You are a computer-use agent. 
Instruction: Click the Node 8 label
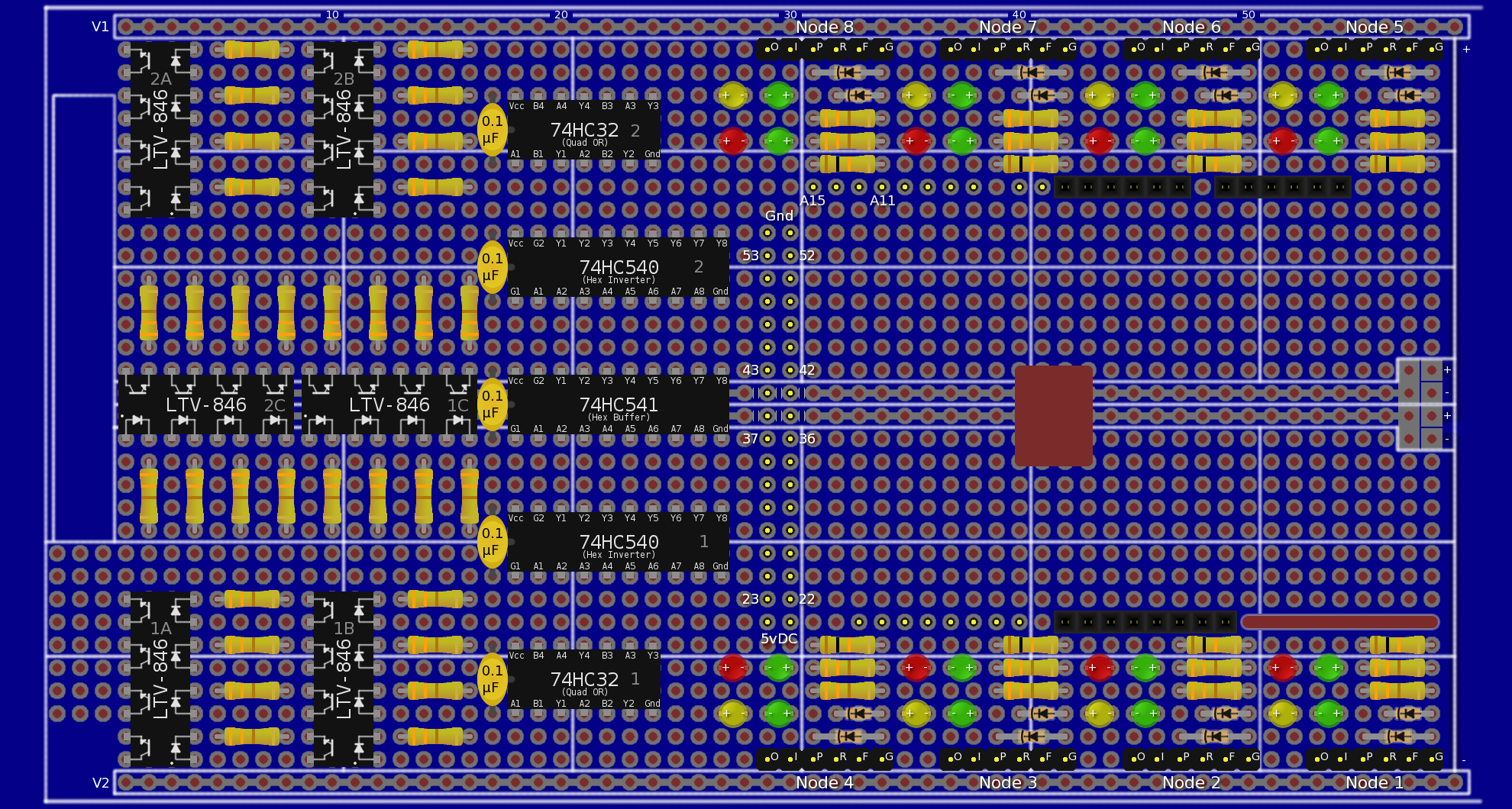(x=825, y=27)
